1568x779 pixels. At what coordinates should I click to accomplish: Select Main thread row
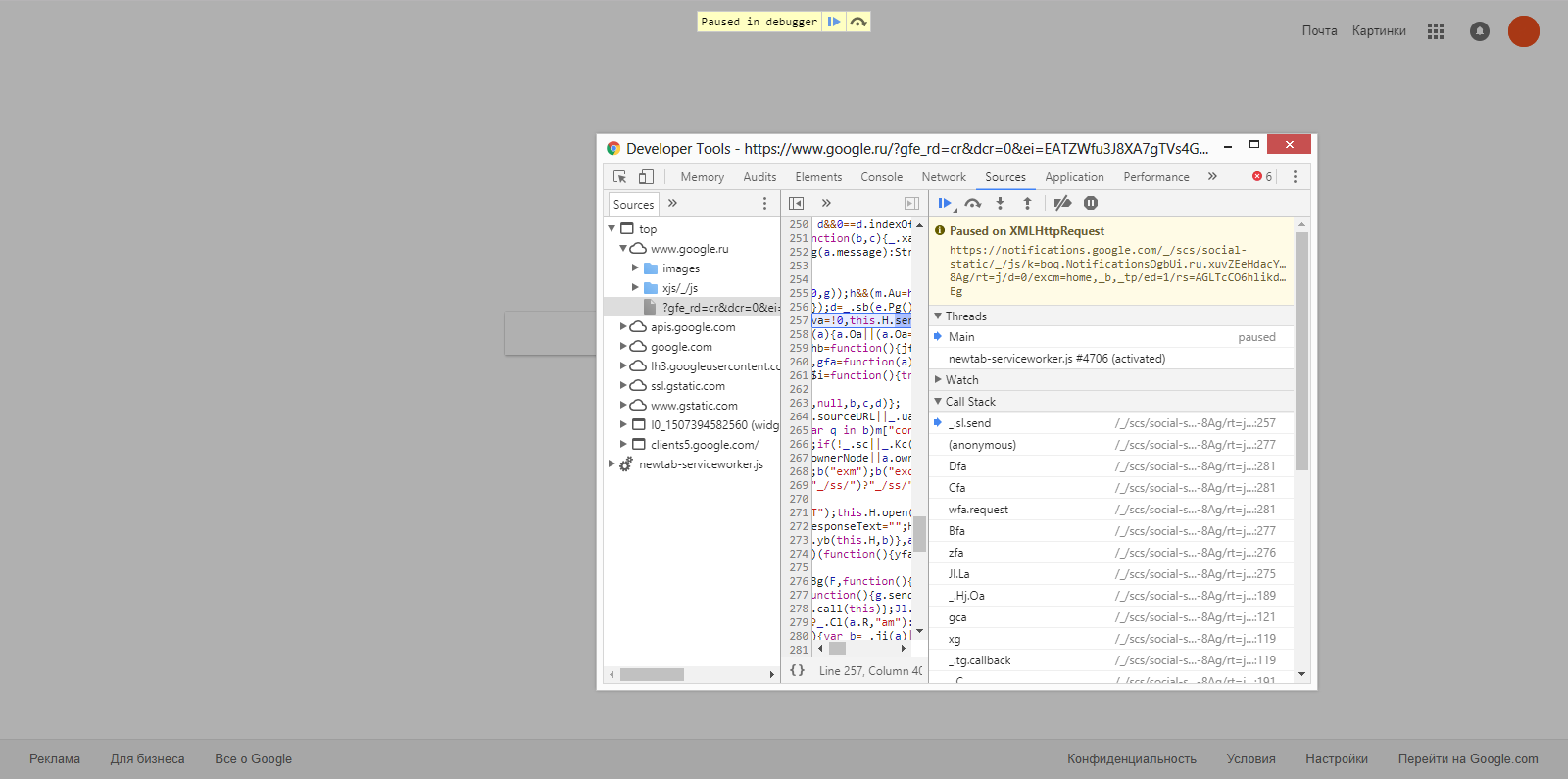[x=1111, y=337]
